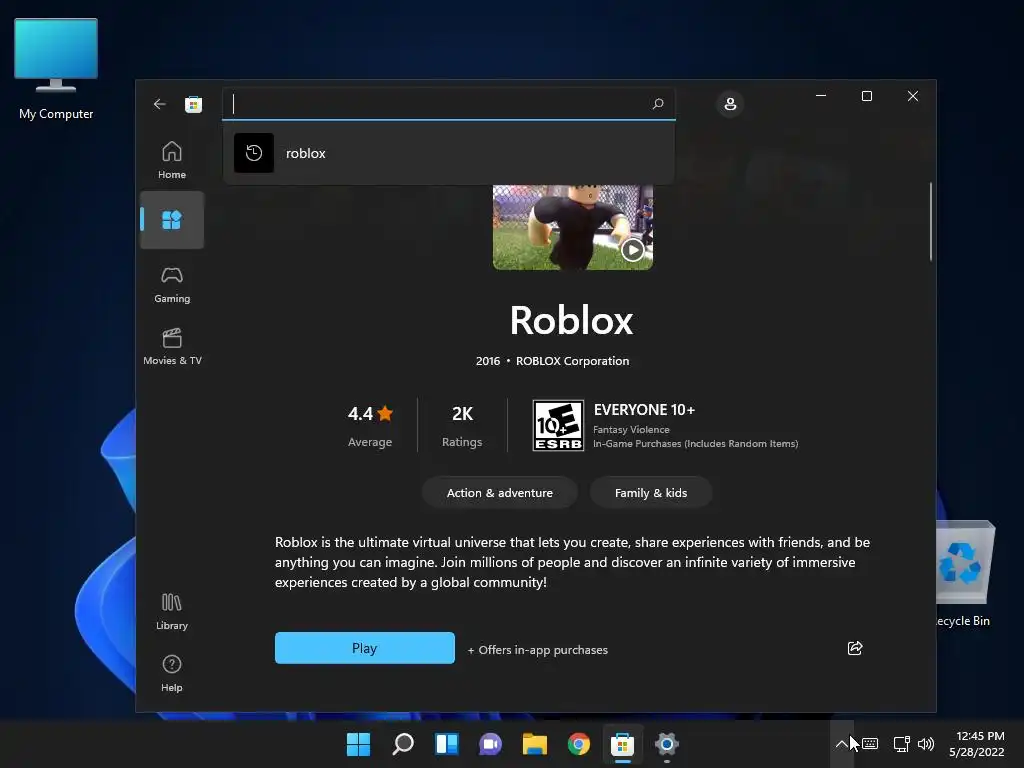Click the touch keyboard tray icon
The width and height of the screenshot is (1024, 768).
point(870,744)
